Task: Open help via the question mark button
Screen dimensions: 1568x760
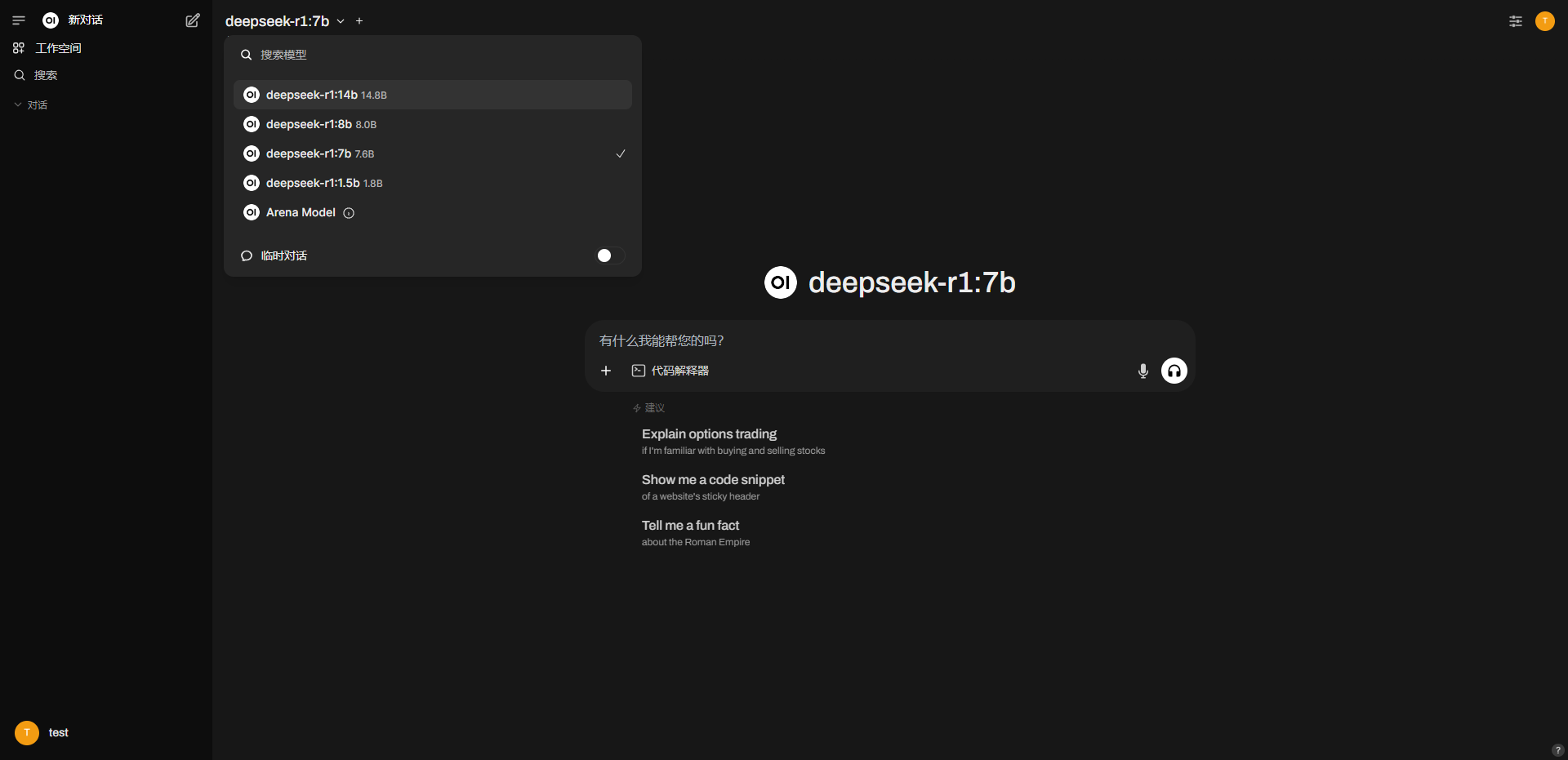Action: coord(1557,750)
